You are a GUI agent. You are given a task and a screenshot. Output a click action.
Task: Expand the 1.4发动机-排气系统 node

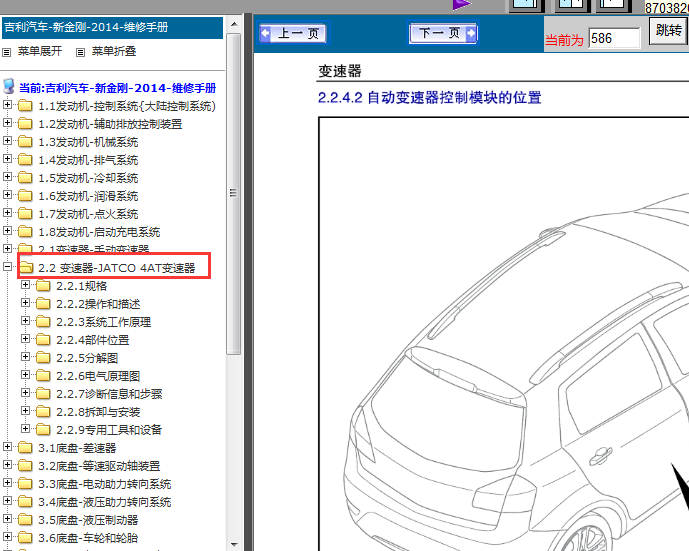[7, 159]
